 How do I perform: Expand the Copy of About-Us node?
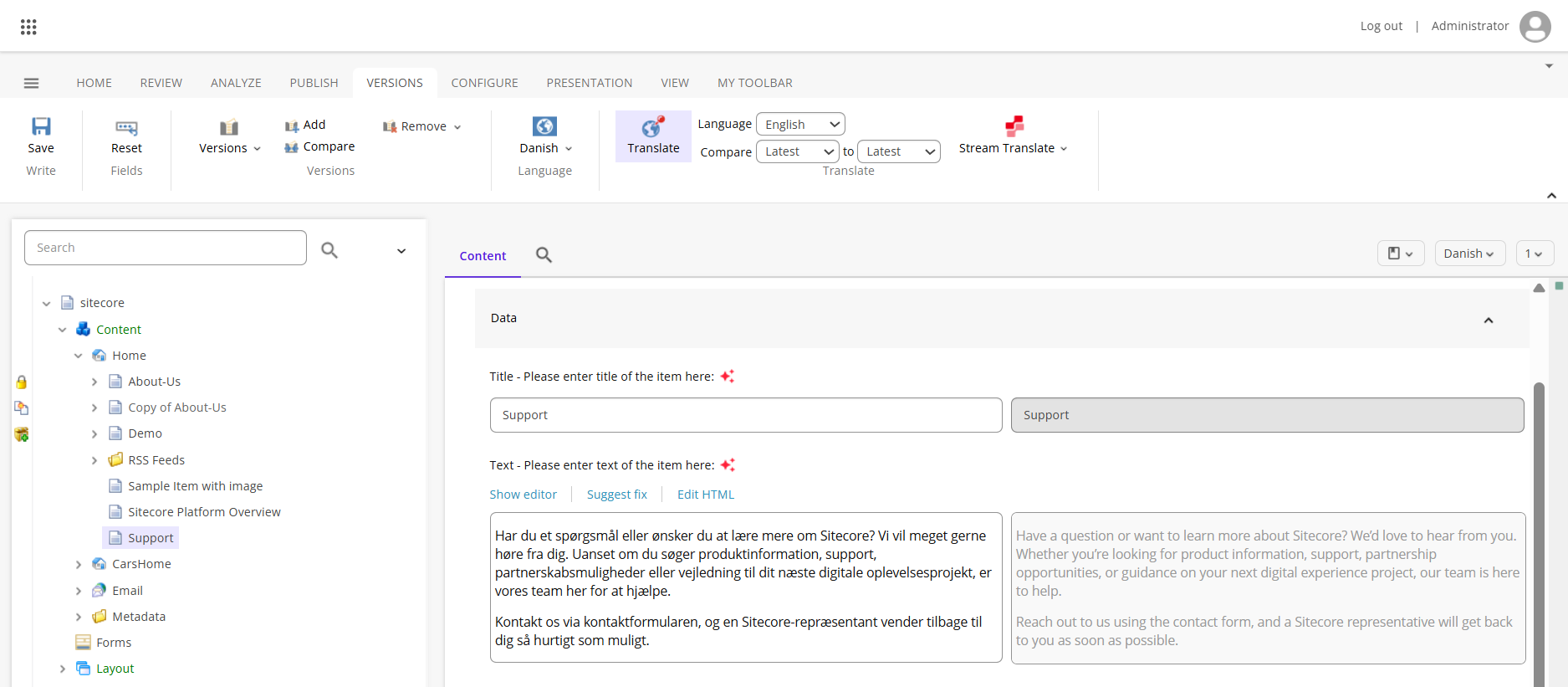94,408
